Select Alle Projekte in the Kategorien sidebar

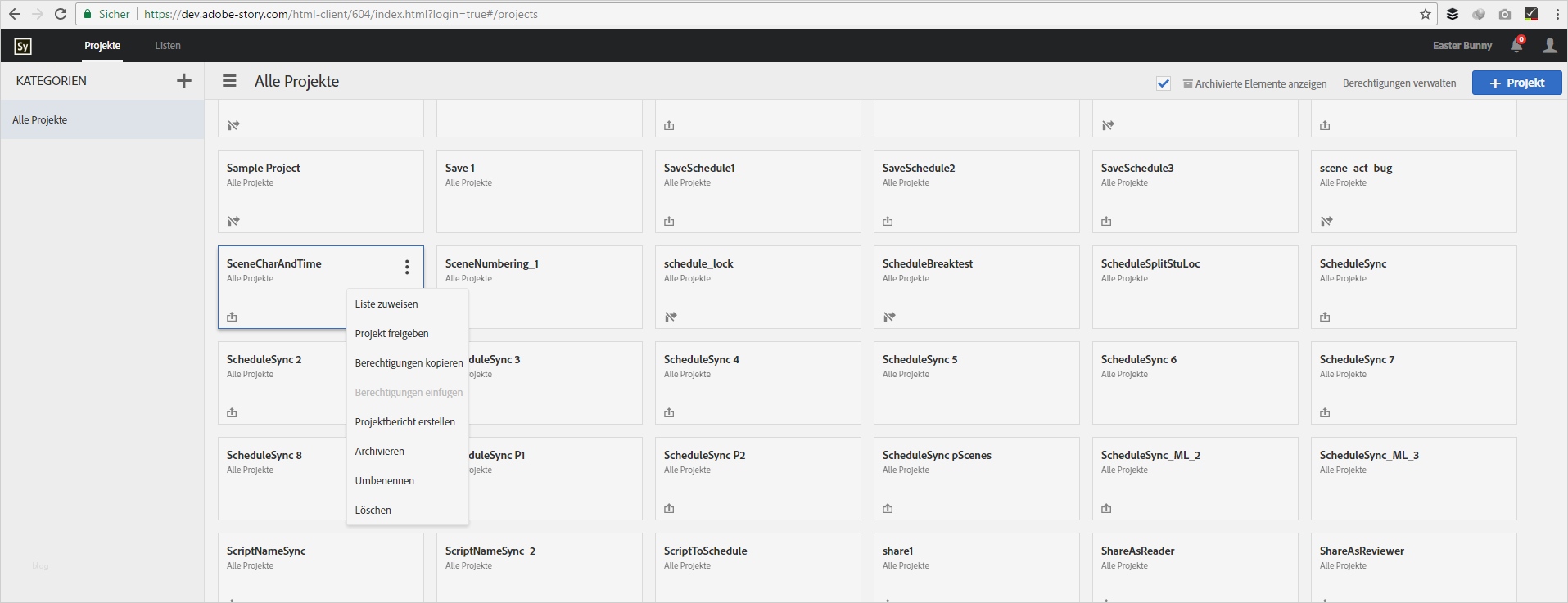click(x=102, y=119)
